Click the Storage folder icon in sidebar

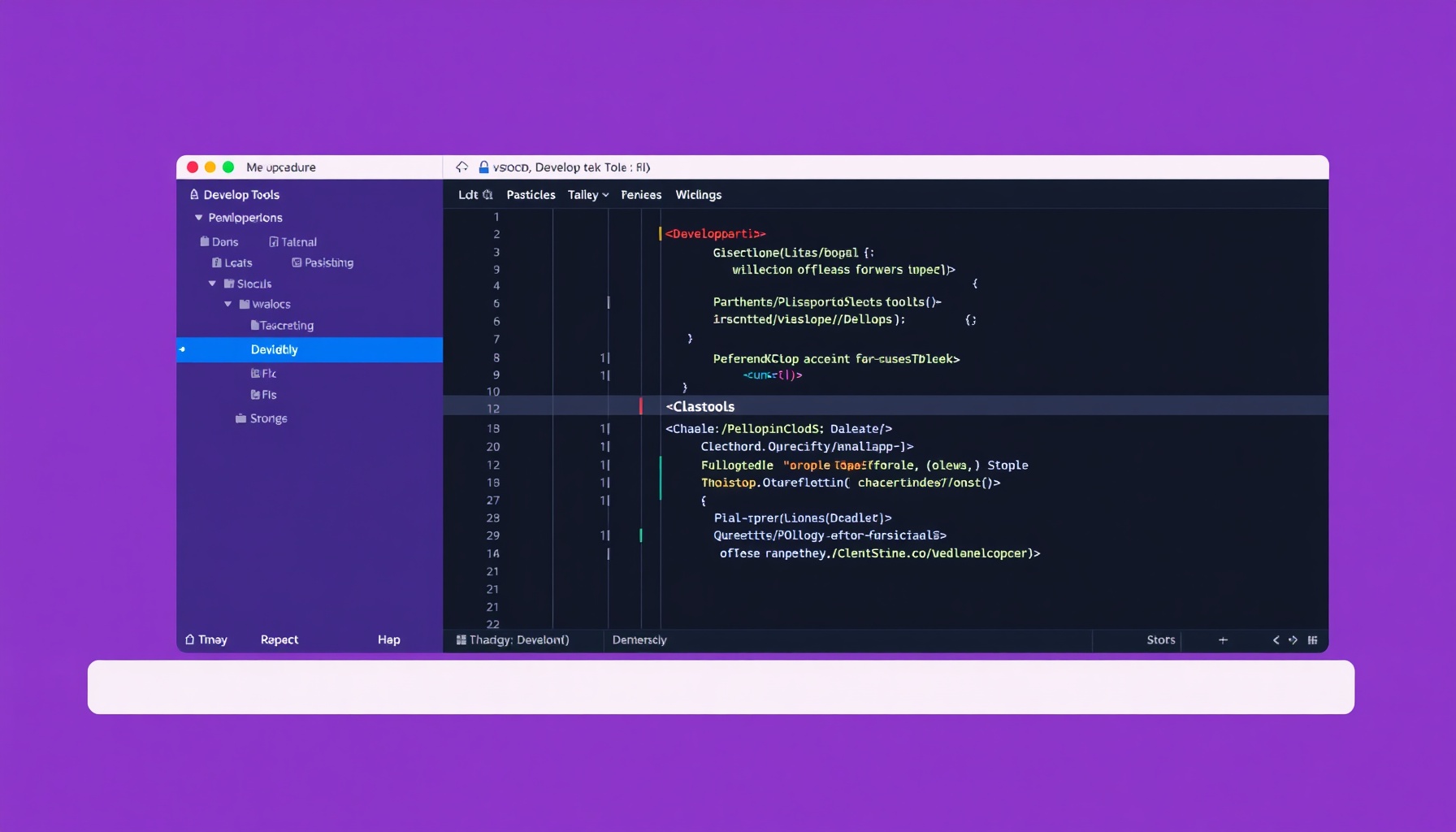(x=240, y=418)
